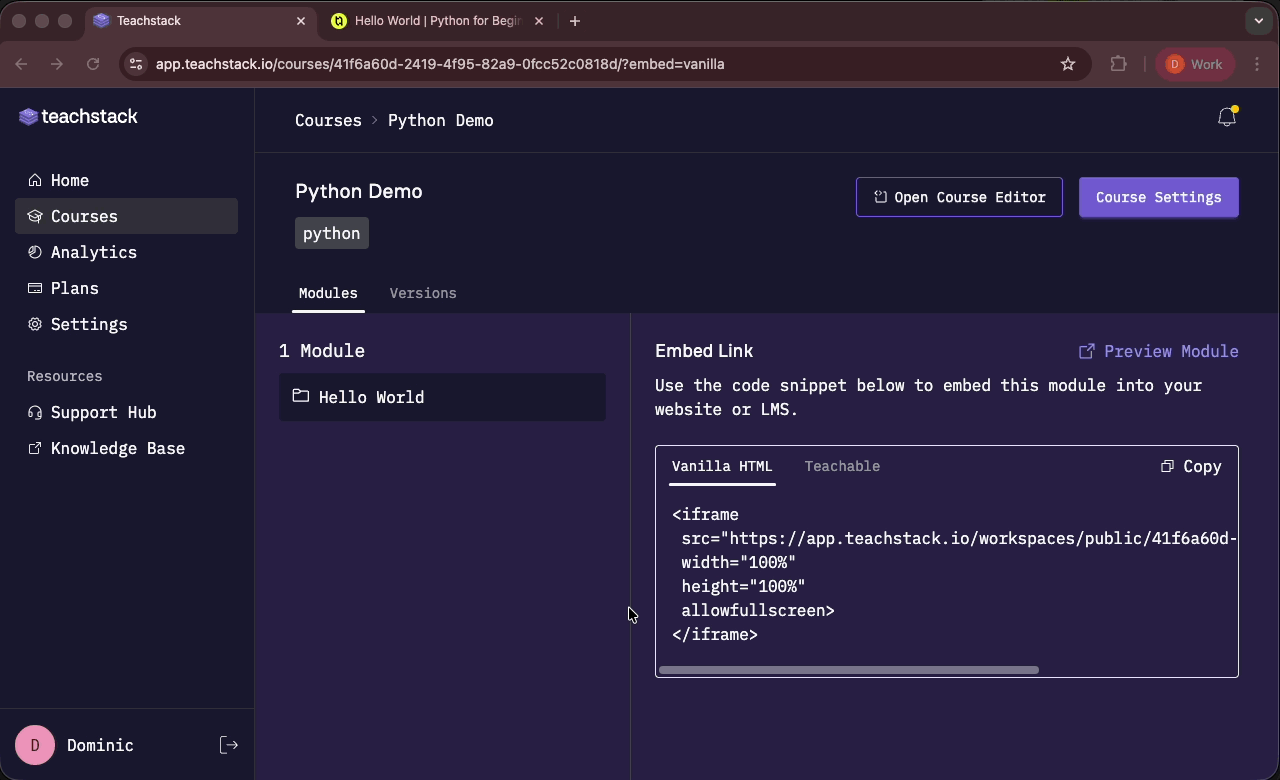The width and height of the screenshot is (1280, 780).
Task: Click the logout icon beside Dominic
Action: coord(229,745)
